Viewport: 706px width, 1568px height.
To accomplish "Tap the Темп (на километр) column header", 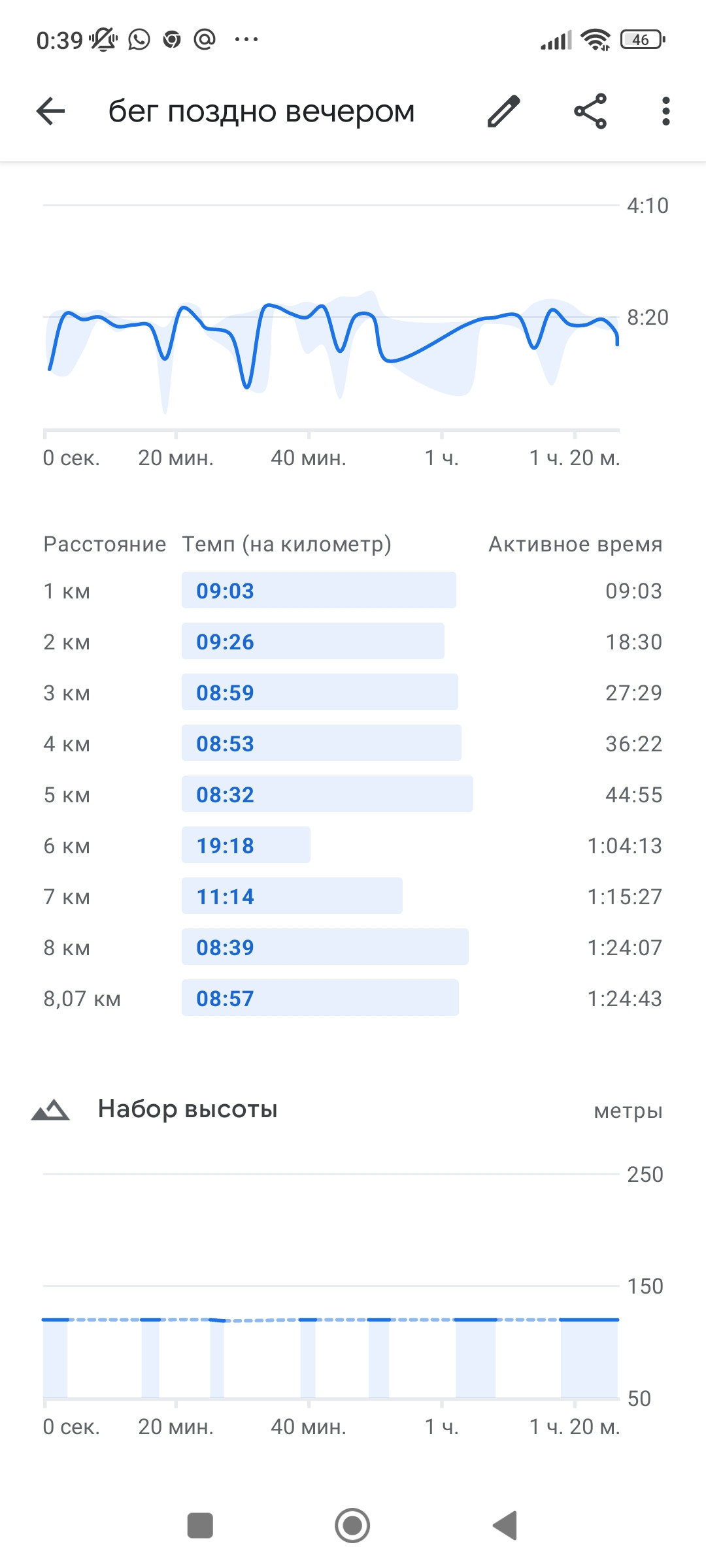I will click(286, 544).
